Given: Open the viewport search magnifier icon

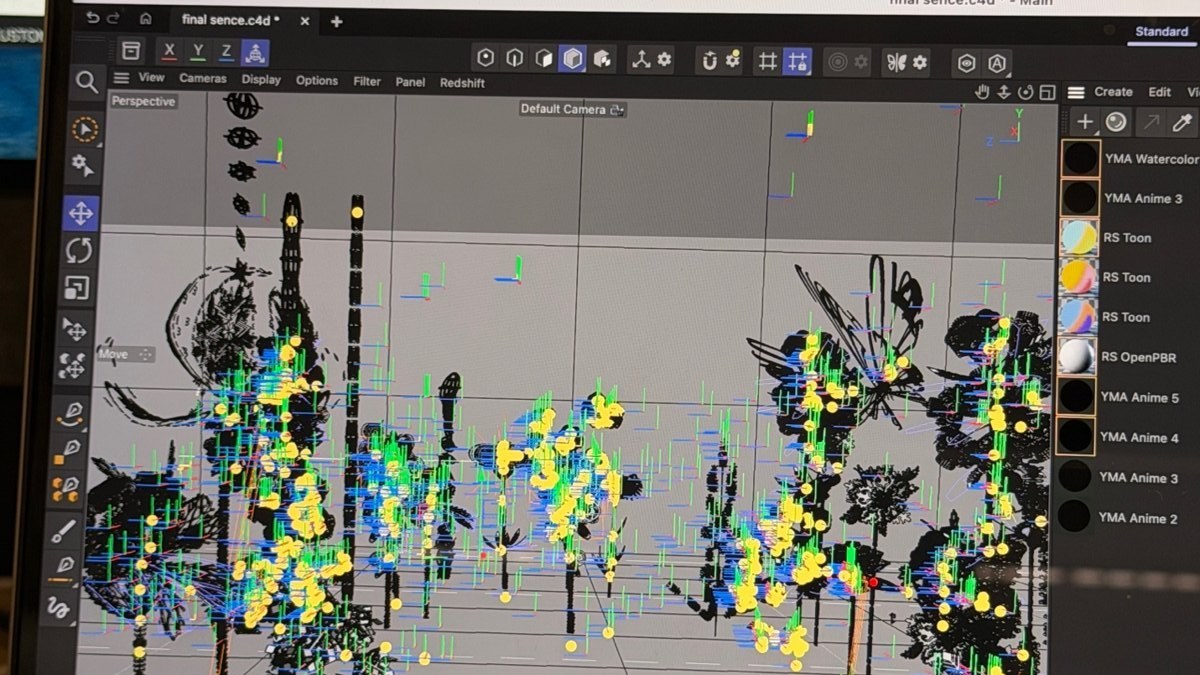Looking at the screenshot, I should click(x=87, y=82).
